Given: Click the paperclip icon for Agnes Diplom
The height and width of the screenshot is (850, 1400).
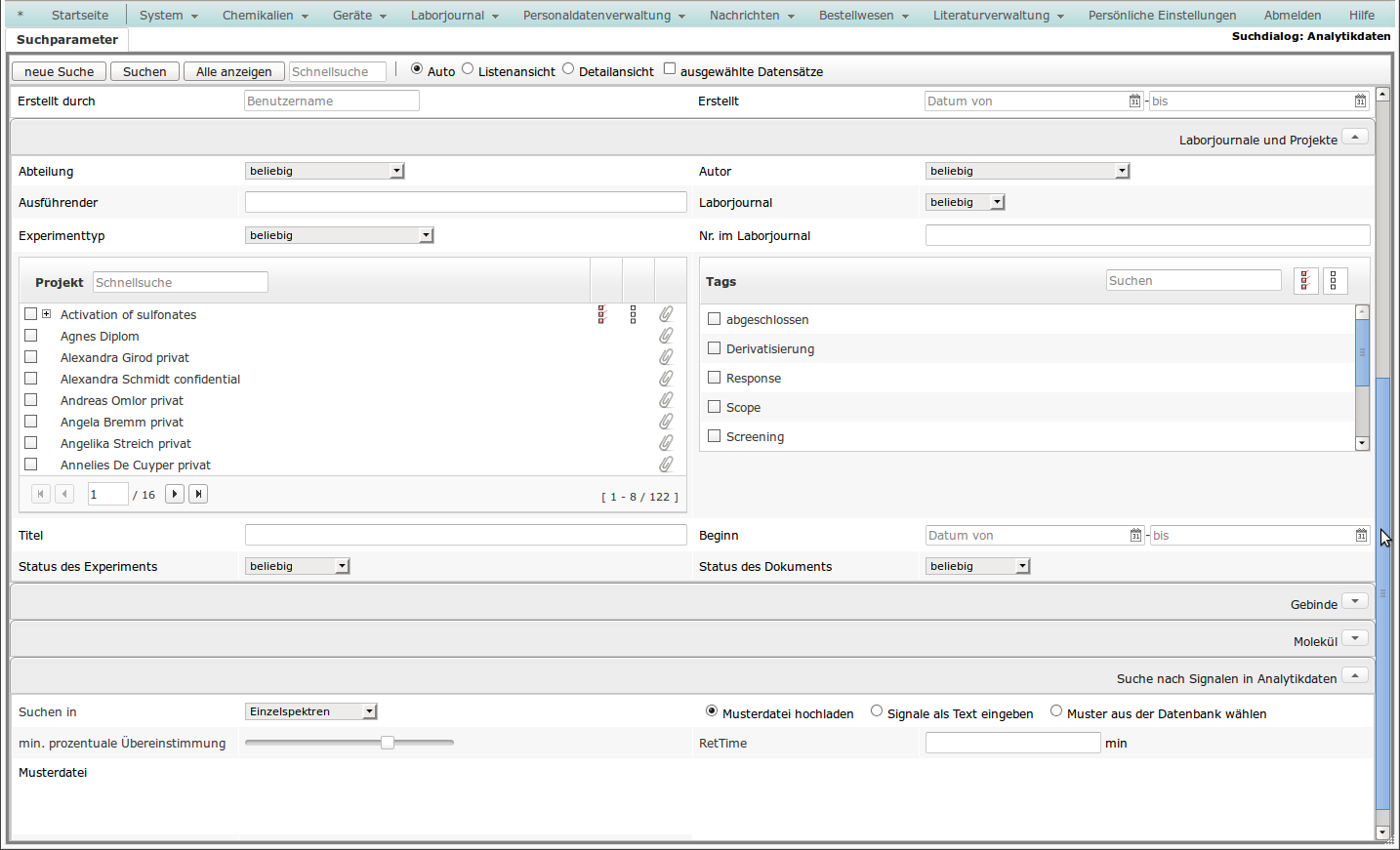Looking at the screenshot, I should tap(666, 336).
